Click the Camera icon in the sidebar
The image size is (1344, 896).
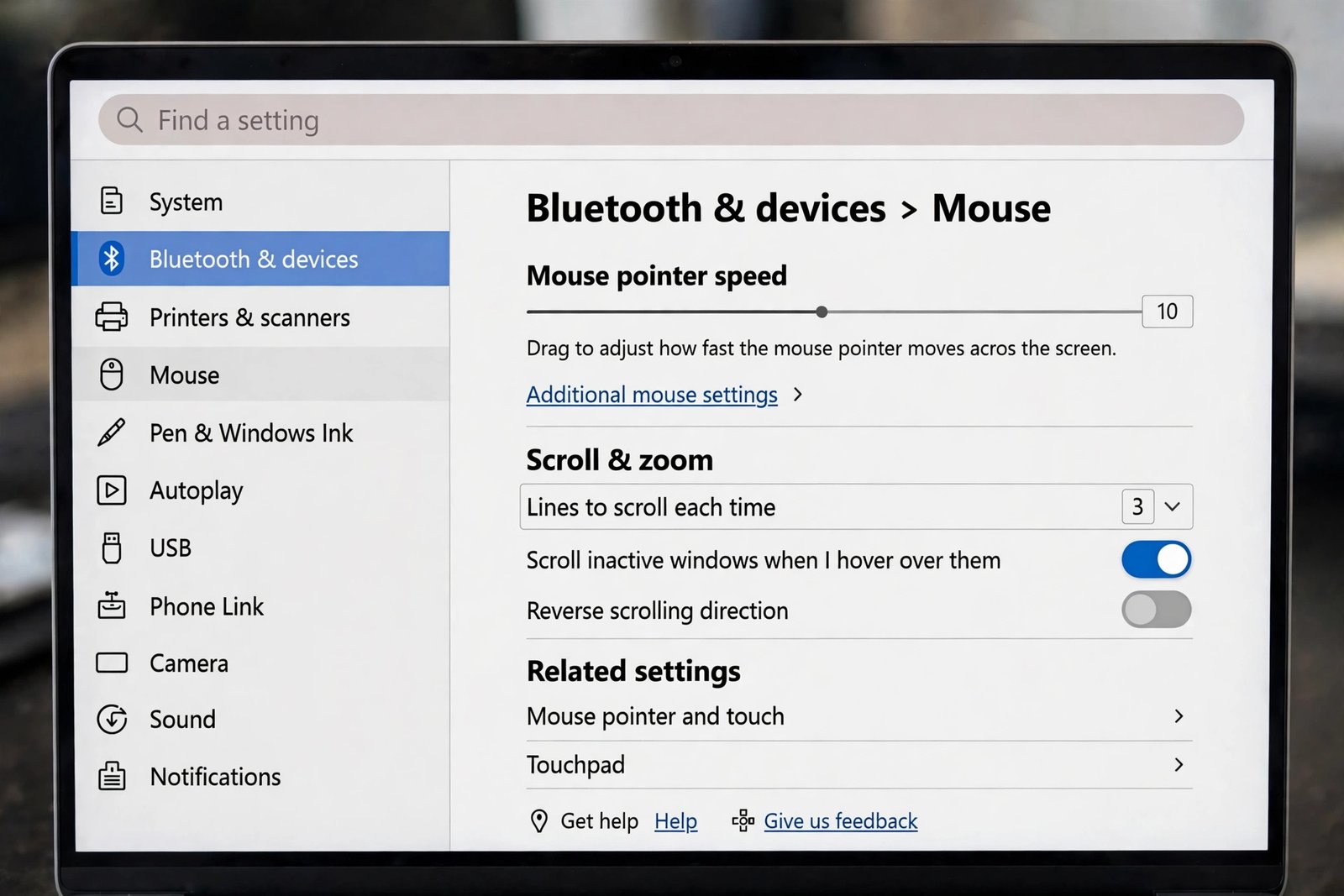(x=112, y=663)
